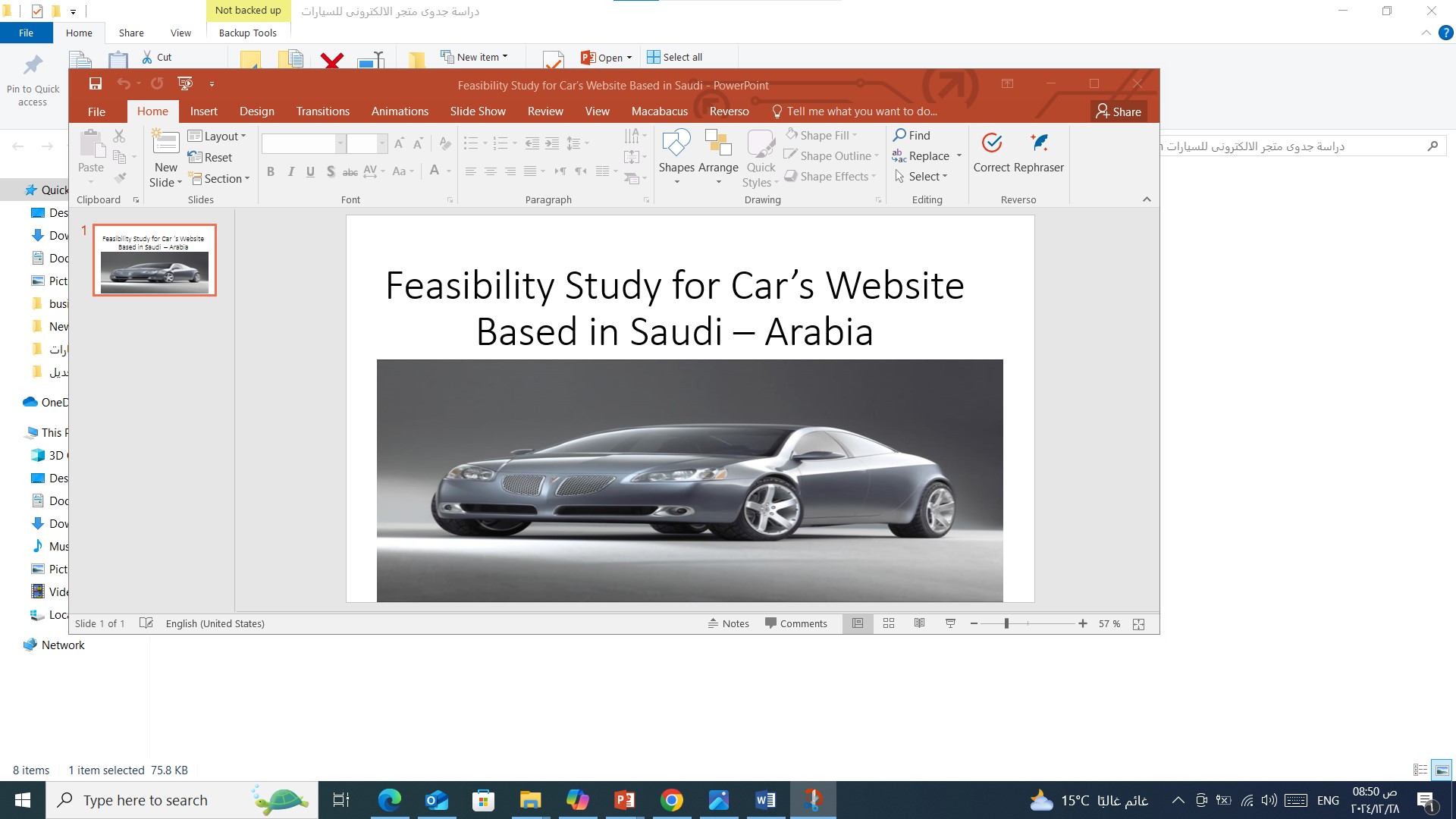Screen dimensions: 1456x819
Task: Click the Reset slide button
Action: click(x=211, y=157)
